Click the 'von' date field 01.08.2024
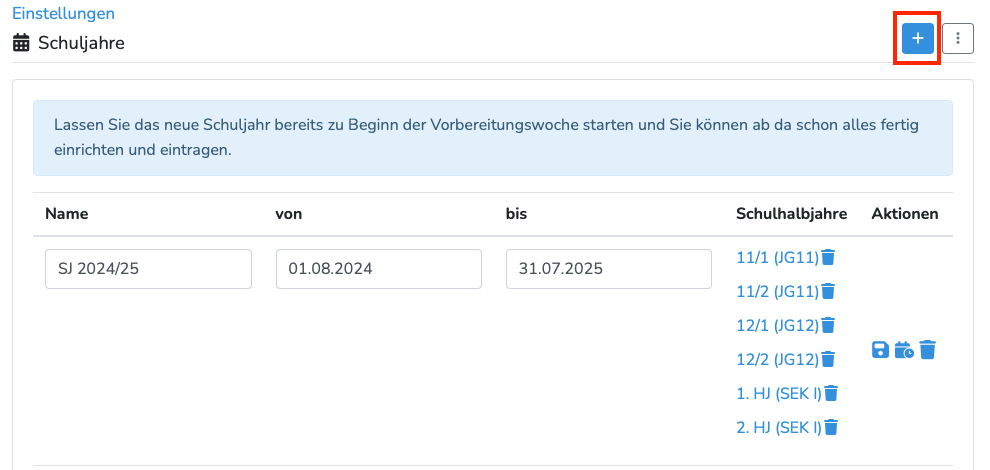990x470 pixels. click(379, 269)
